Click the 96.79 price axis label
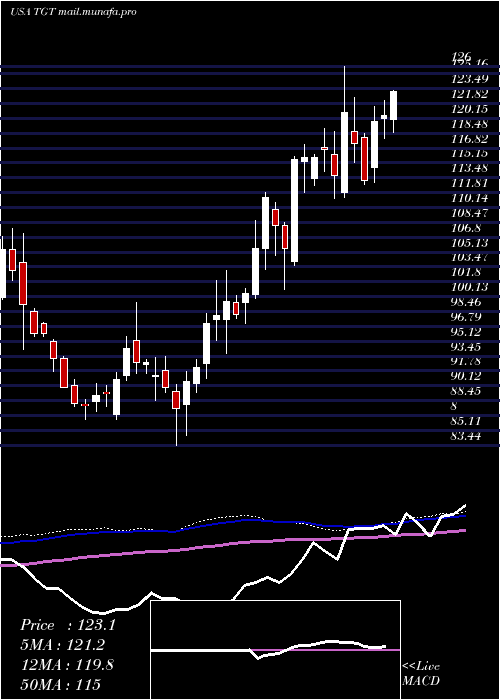The image size is (500, 700). 466,317
